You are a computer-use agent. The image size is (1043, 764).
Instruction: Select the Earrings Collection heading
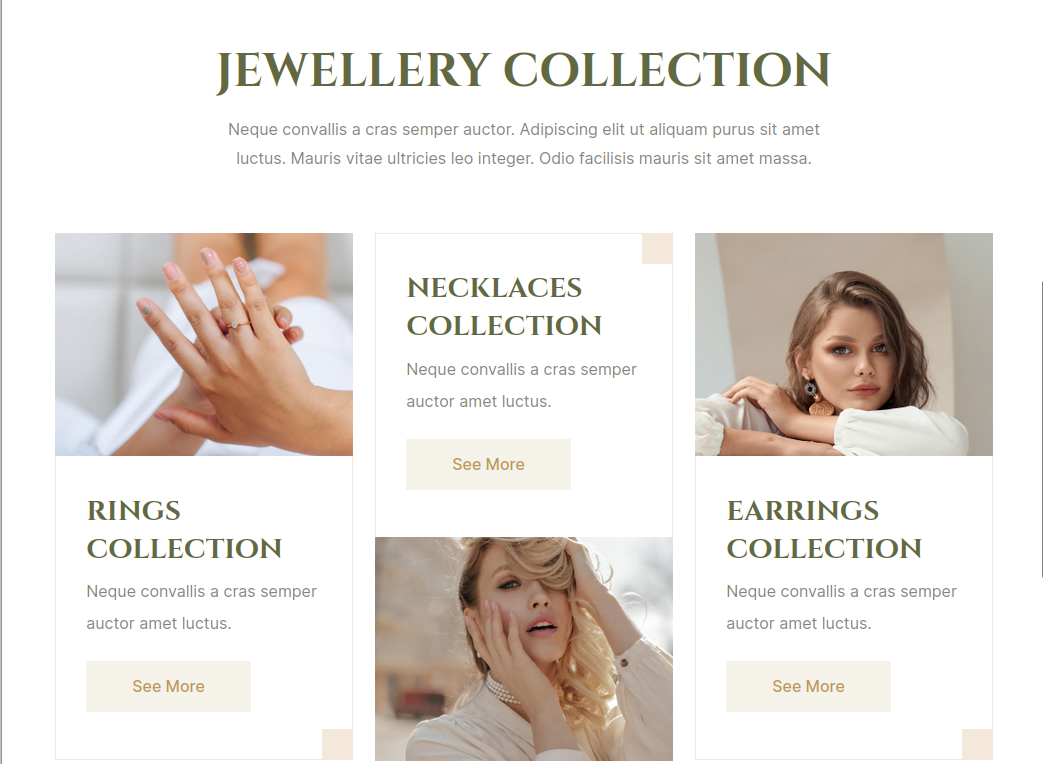pyautogui.click(x=824, y=529)
